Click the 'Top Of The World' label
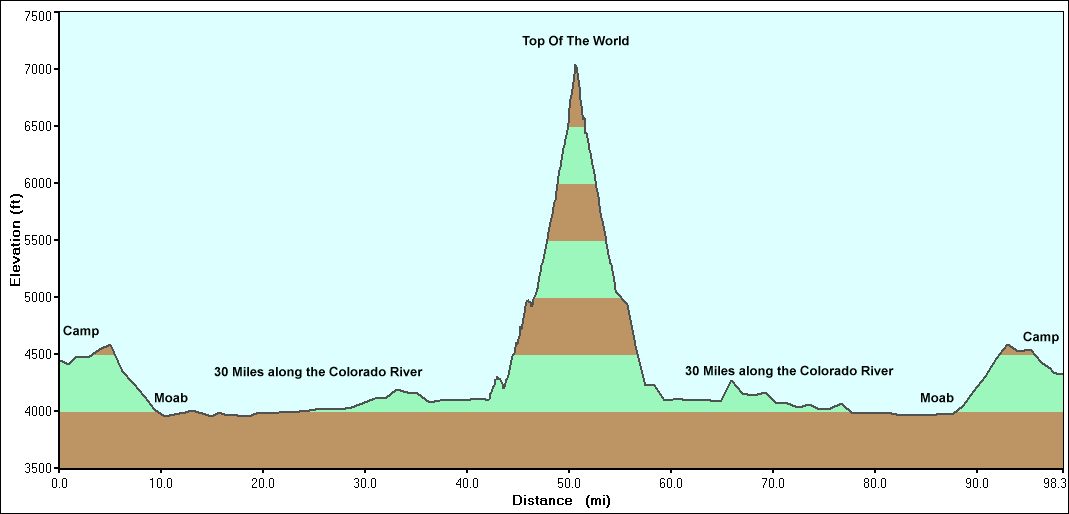The image size is (1069, 514). pyautogui.click(x=575, y=41)
